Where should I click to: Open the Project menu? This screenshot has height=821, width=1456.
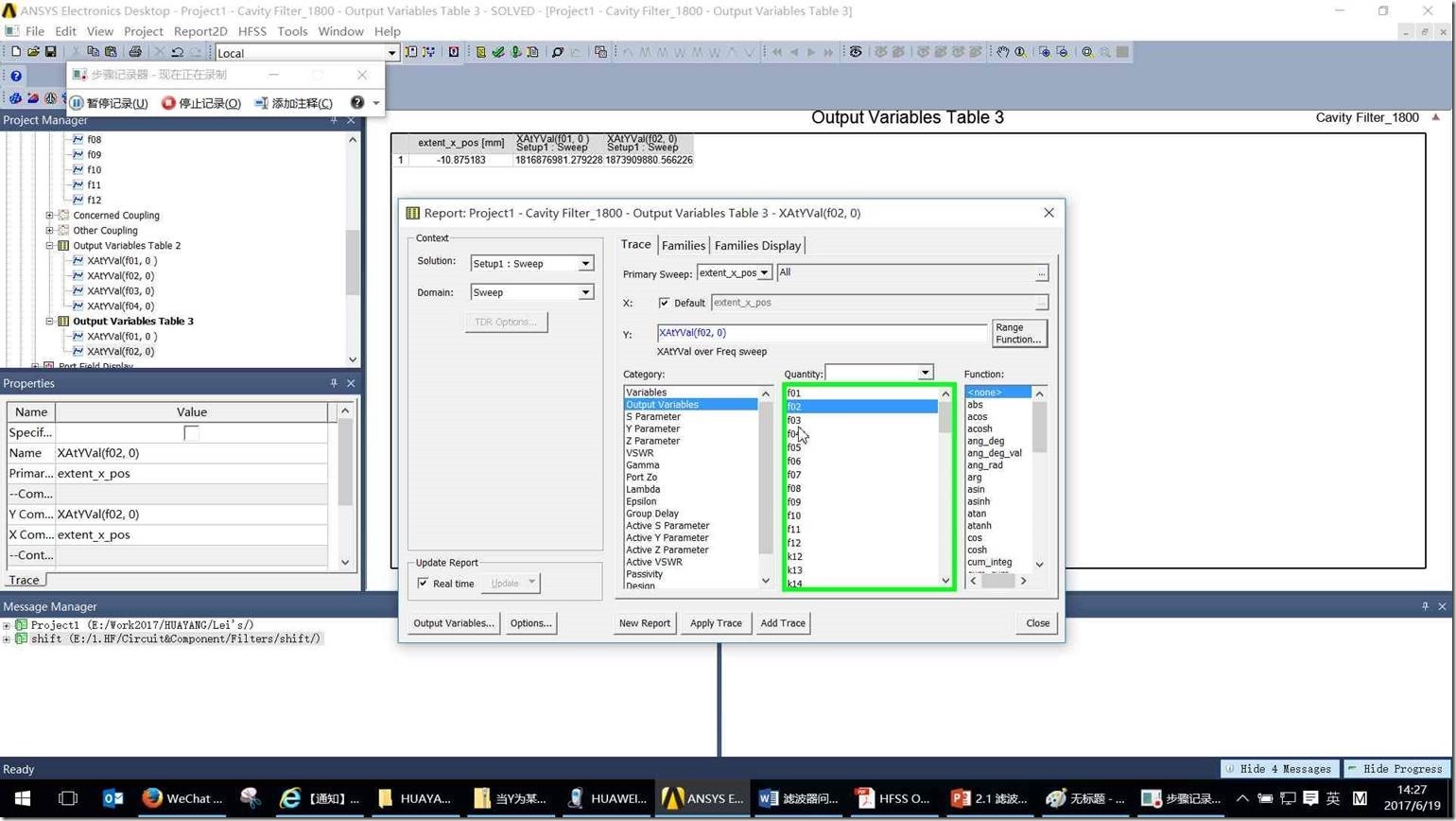pyautogui.click(x=144, y=31)
